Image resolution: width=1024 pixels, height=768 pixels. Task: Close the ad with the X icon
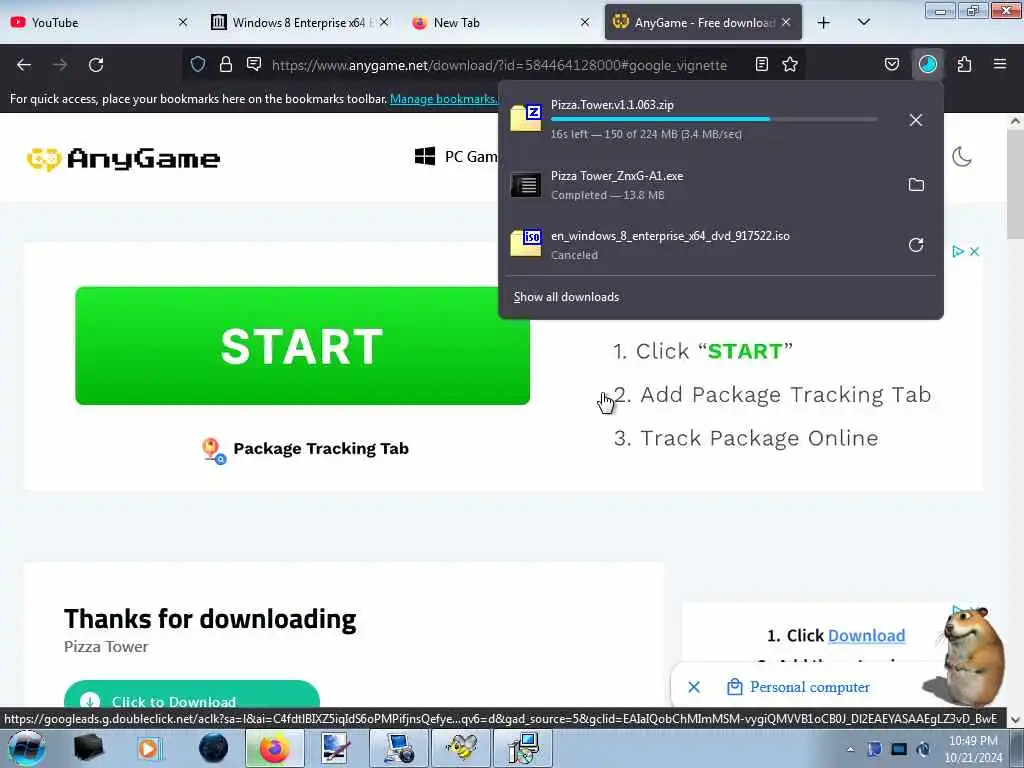[x=974, y=251]
